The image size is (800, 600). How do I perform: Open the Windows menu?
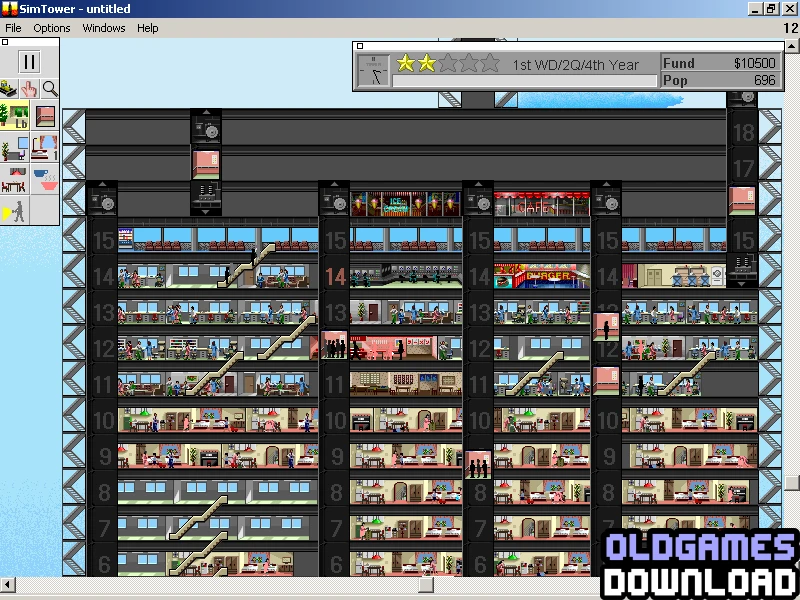pos(104,28)
